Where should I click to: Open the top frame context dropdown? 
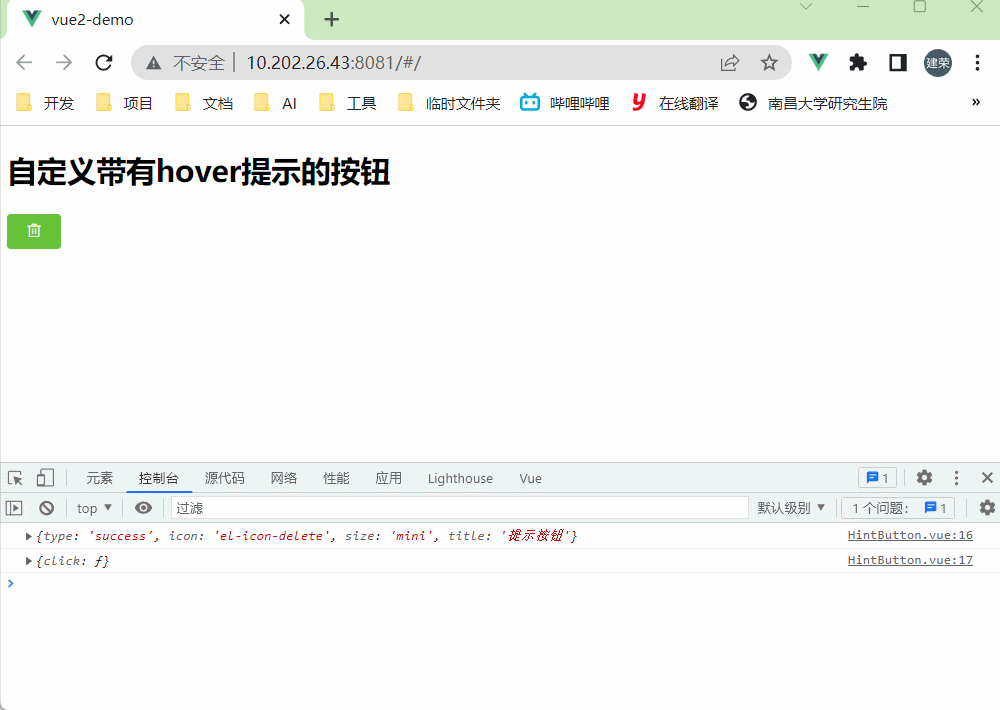[93, 507]
